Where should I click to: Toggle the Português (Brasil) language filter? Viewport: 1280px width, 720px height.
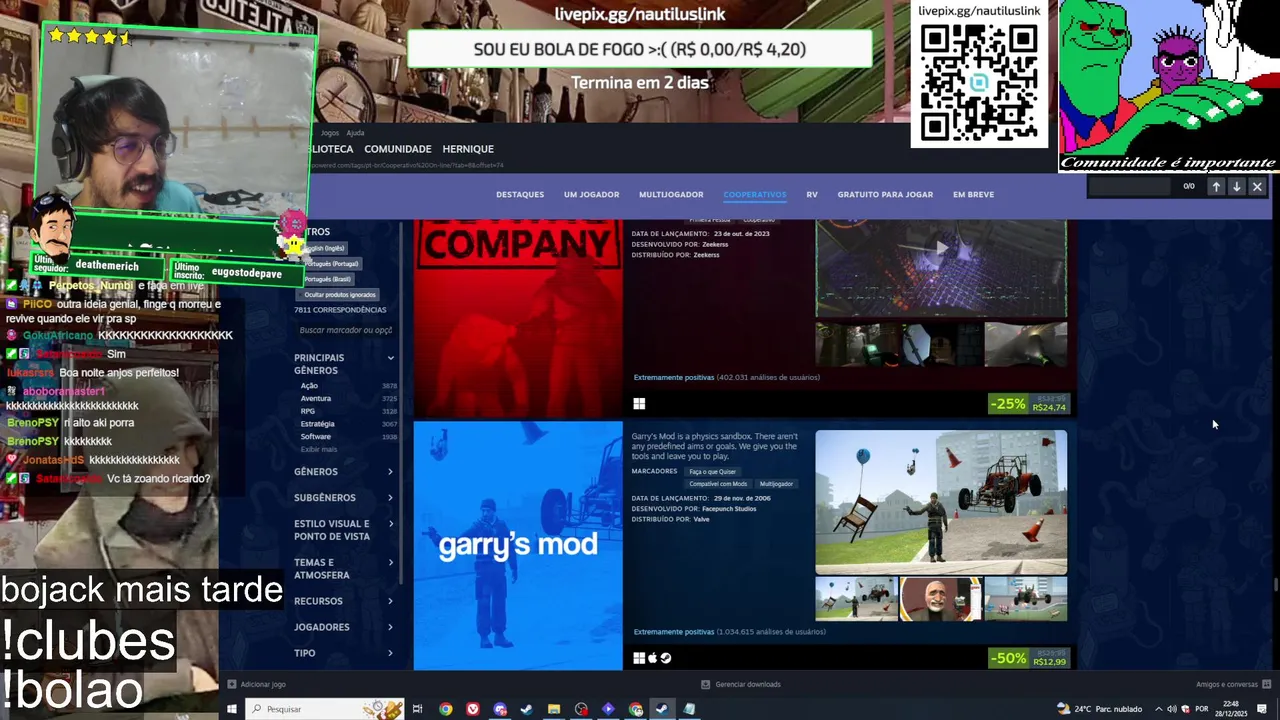[328, 279]
